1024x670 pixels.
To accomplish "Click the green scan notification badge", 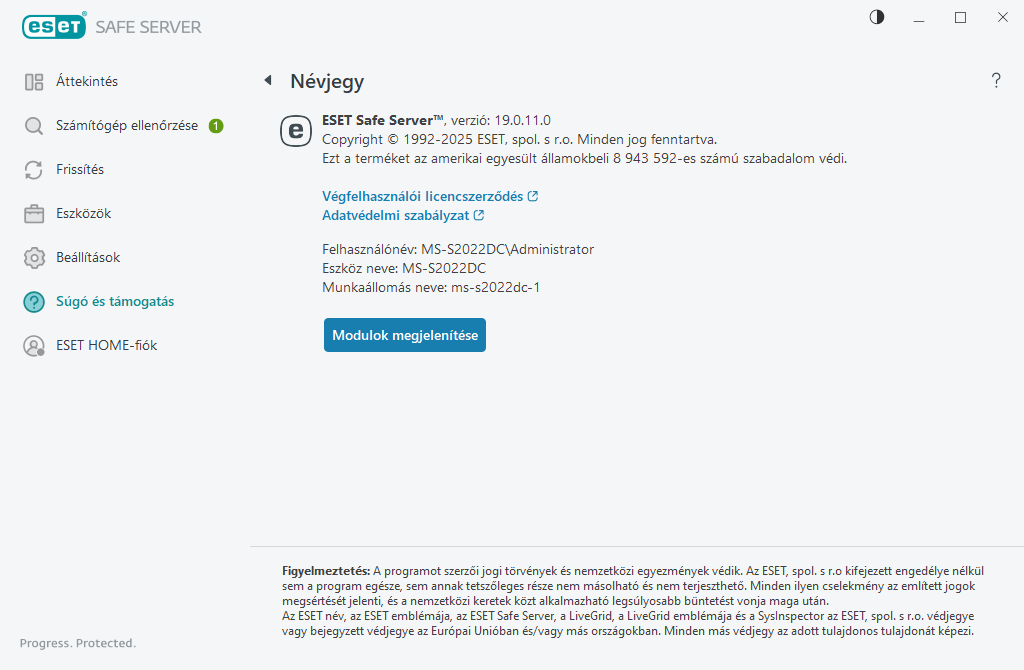I will pyautogui.click(x=216, y=126).
